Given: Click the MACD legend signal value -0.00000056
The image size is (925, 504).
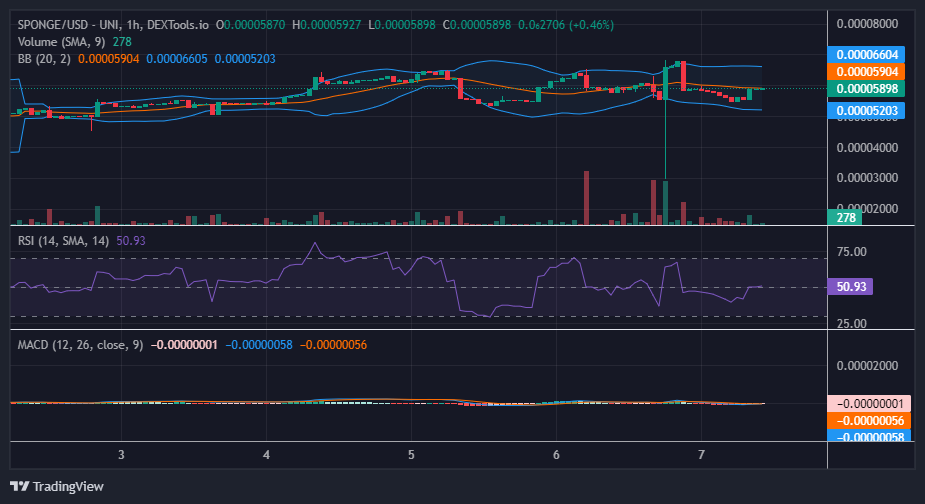Looking at the screenshot, I should (x=333, y=345).
